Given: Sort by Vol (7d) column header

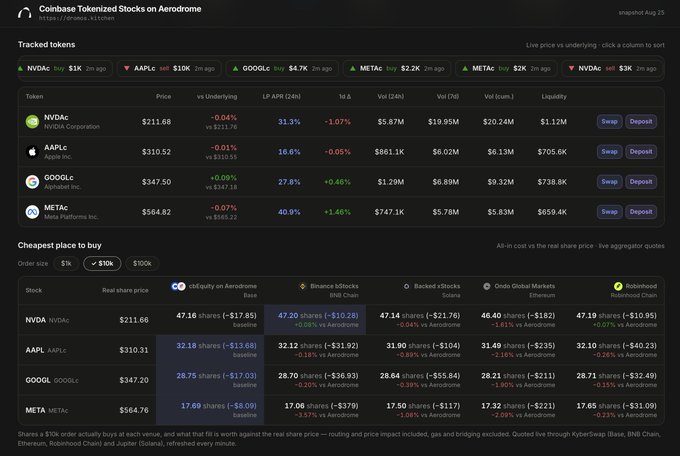Looking at the screenshot, I should click(x=448, y=97).
